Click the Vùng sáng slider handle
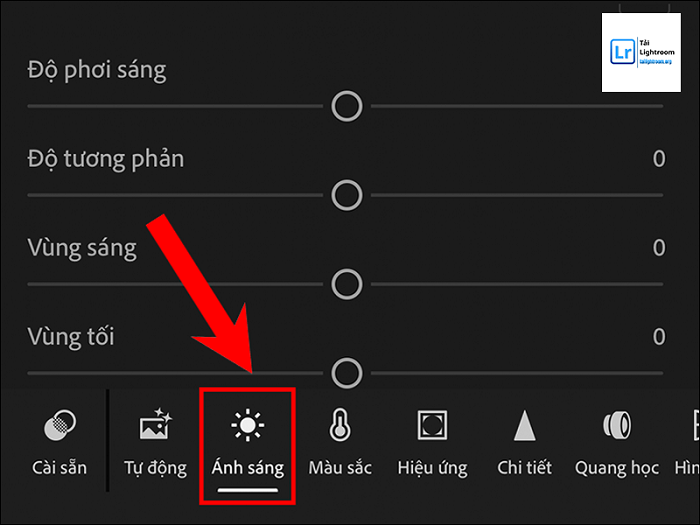Screen dimensions: 700x525 pos(346,284)
